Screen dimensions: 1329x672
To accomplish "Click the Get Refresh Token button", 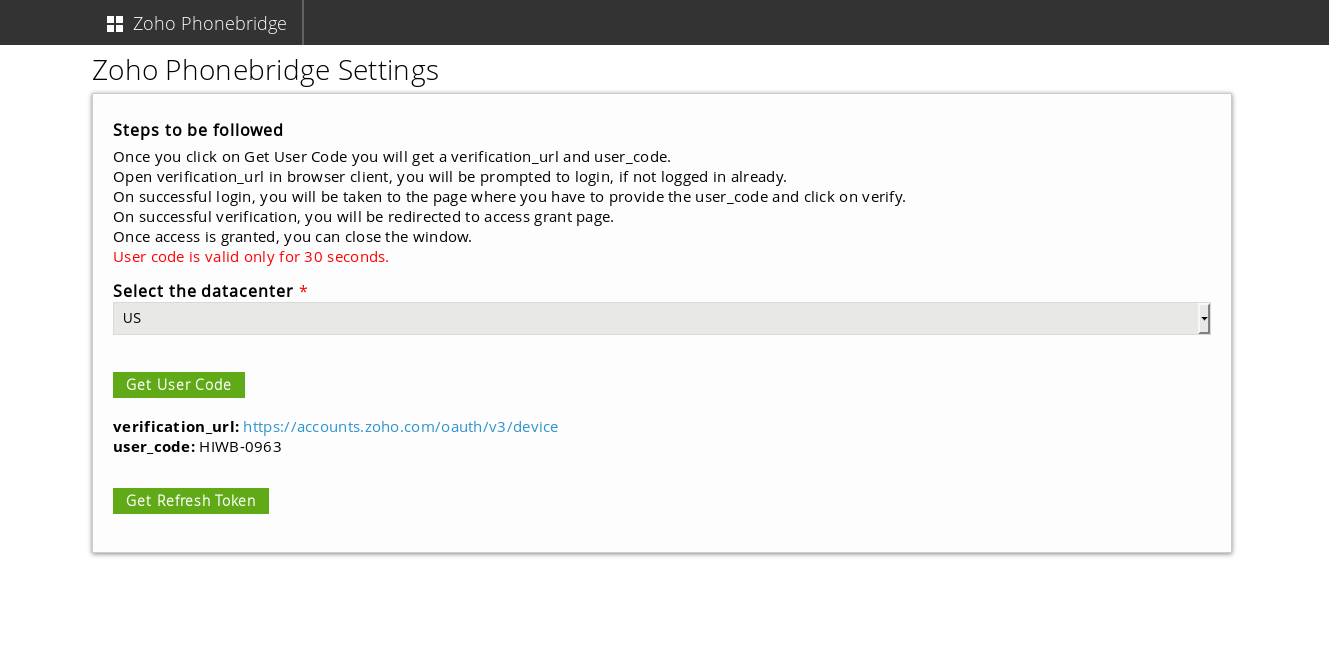I will coord(191,501).
